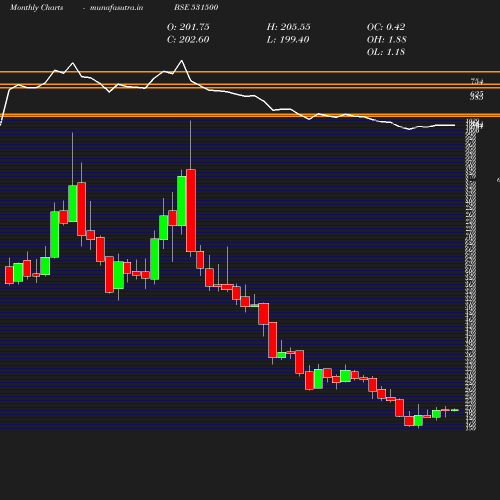The height and width of the screenshot is (500, 500).
Task: Click the close value 'C: 202.60'
Action: pyautogui.click(x=188, y=39)
